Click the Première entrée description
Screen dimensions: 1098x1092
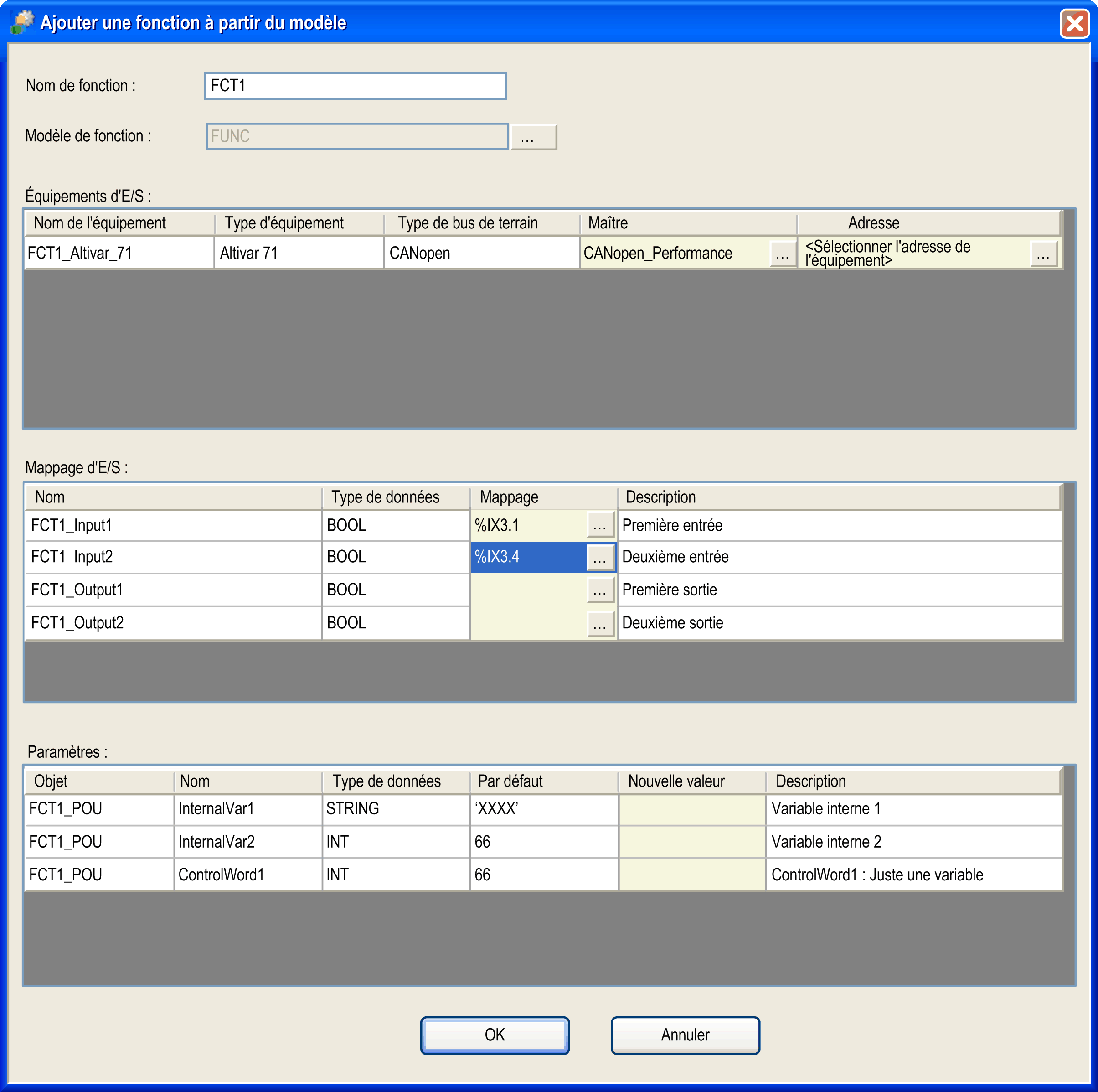840,525
